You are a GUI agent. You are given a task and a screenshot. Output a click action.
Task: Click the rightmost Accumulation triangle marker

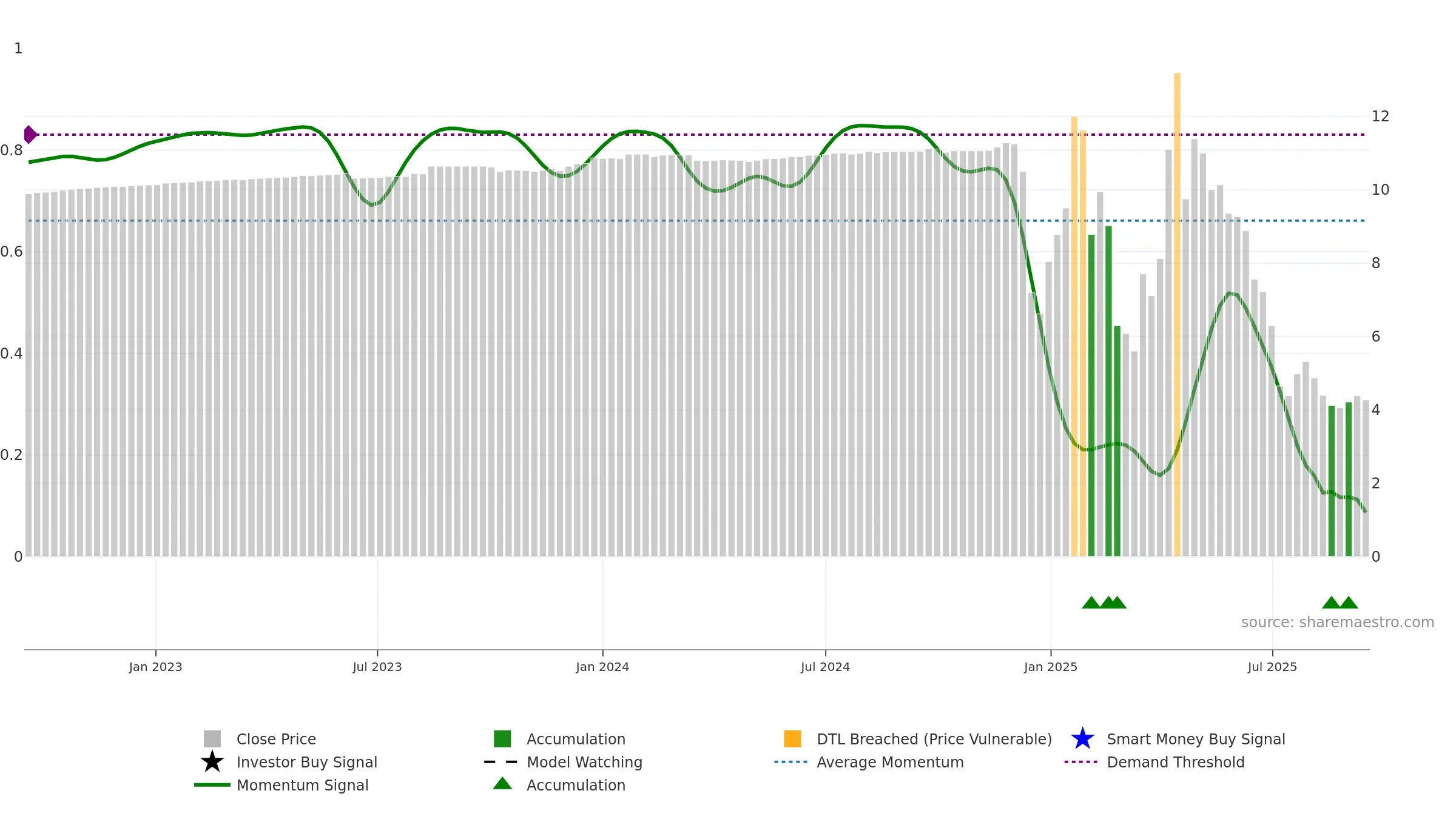1349,602
